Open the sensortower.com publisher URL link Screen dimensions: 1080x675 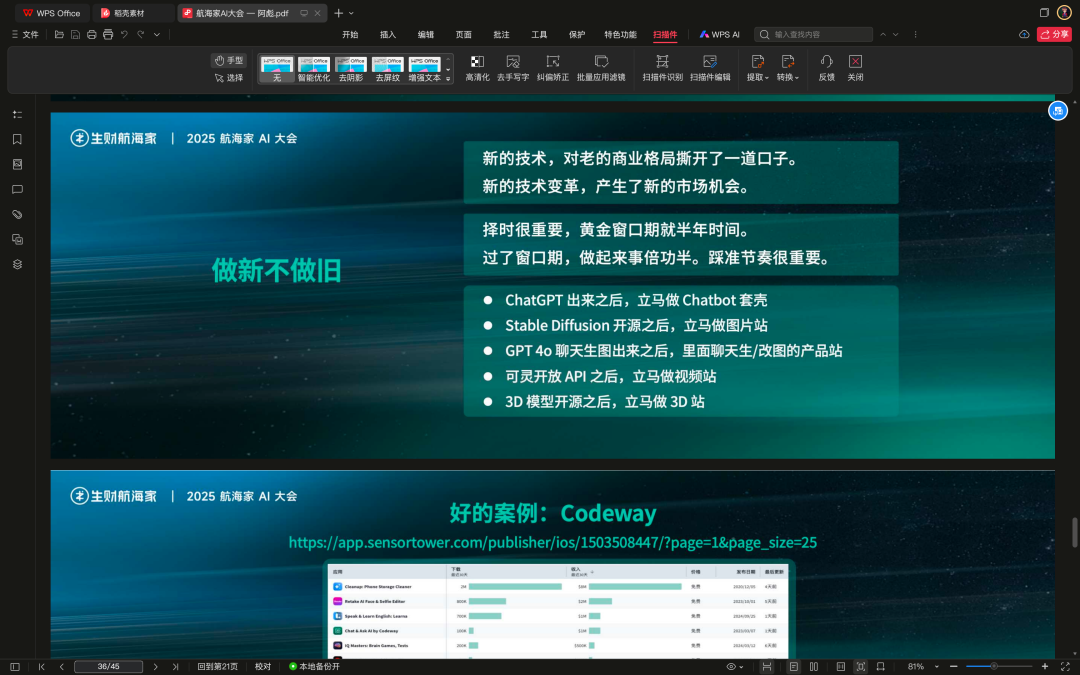pos(552,543)
